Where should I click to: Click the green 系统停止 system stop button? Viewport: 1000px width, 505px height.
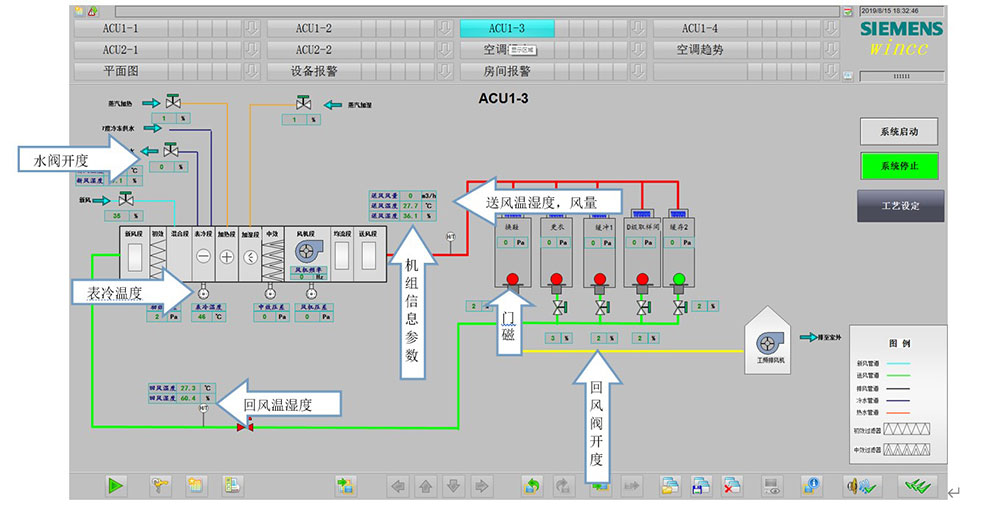coord(899,166)
